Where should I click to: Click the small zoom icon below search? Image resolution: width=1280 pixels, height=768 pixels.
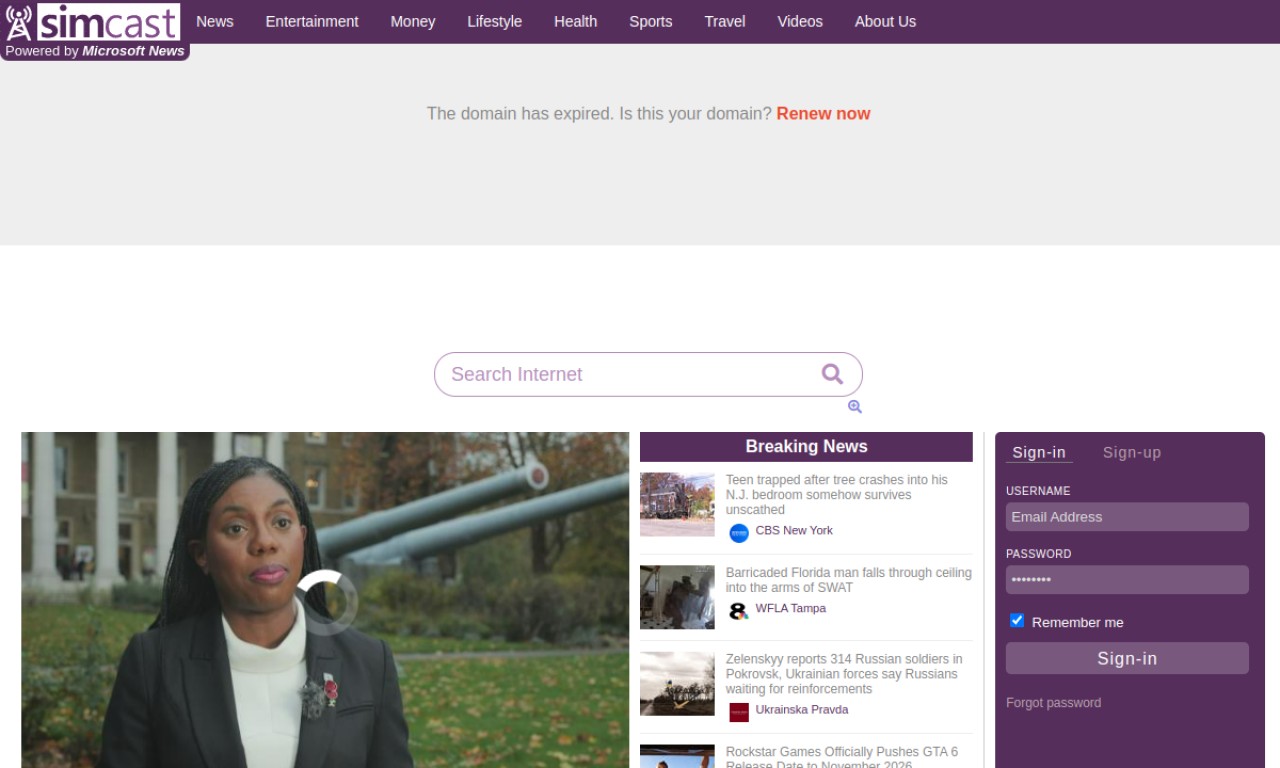(854, 407)
